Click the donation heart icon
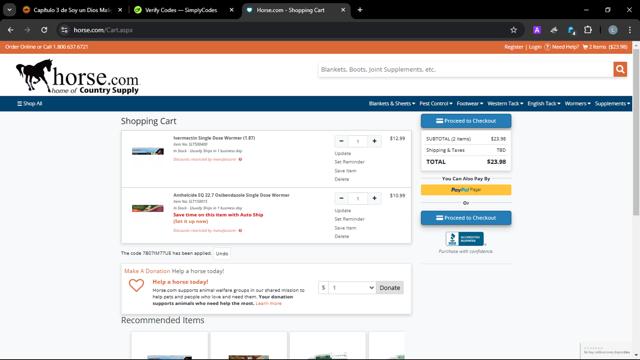Viewport: 640px width, 360px height. point(136,285)
